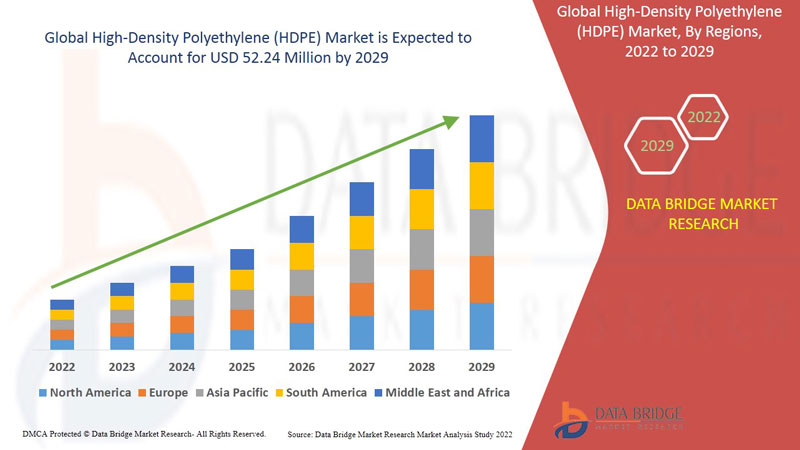800x450 pixels.
Task: Select the Europe legend swatch
Action: (x=143, y=392)
